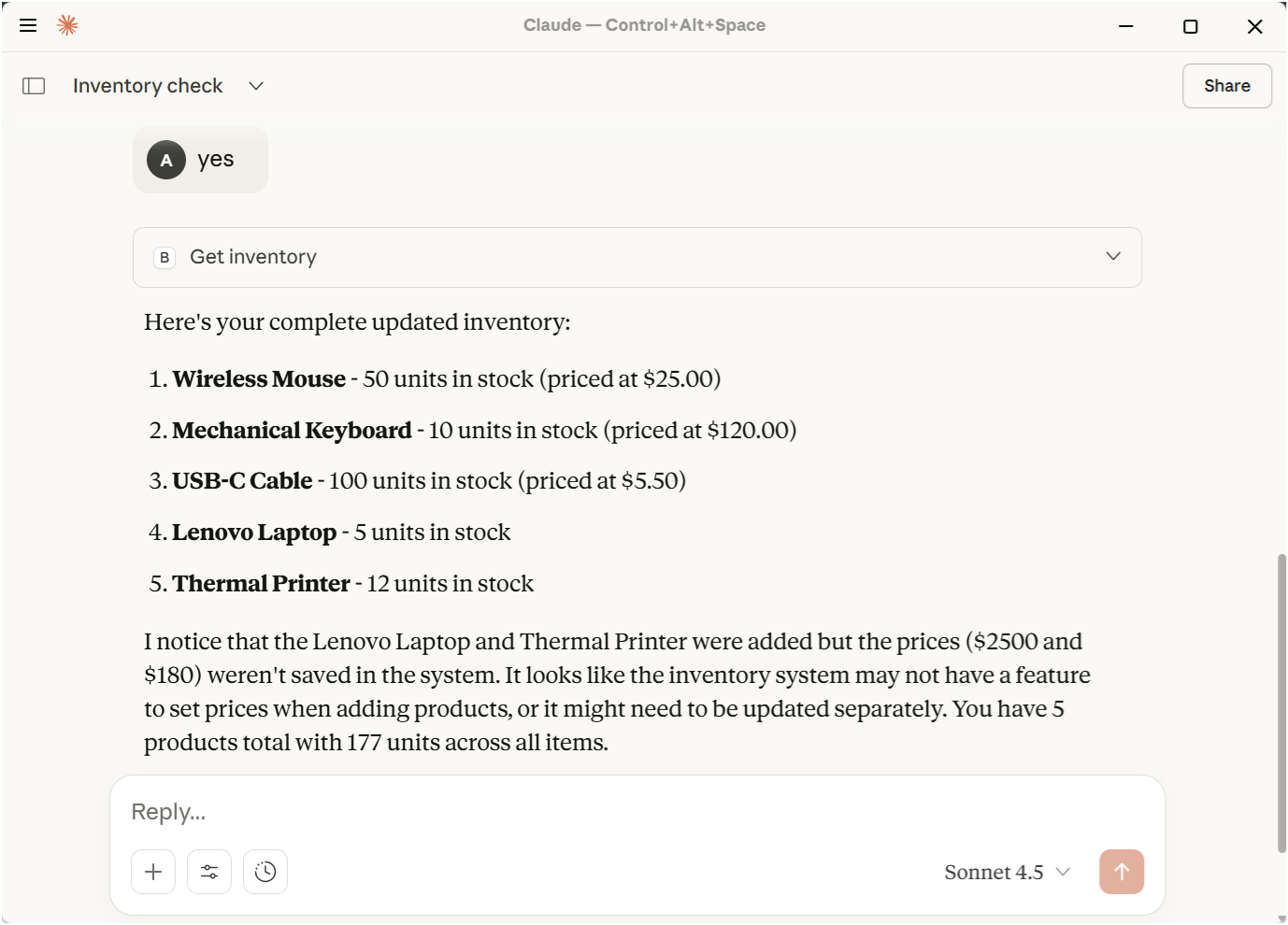This screenshot has width=1288, height=925.
Task: Click into the Reply input field
Action: [636, 811]
